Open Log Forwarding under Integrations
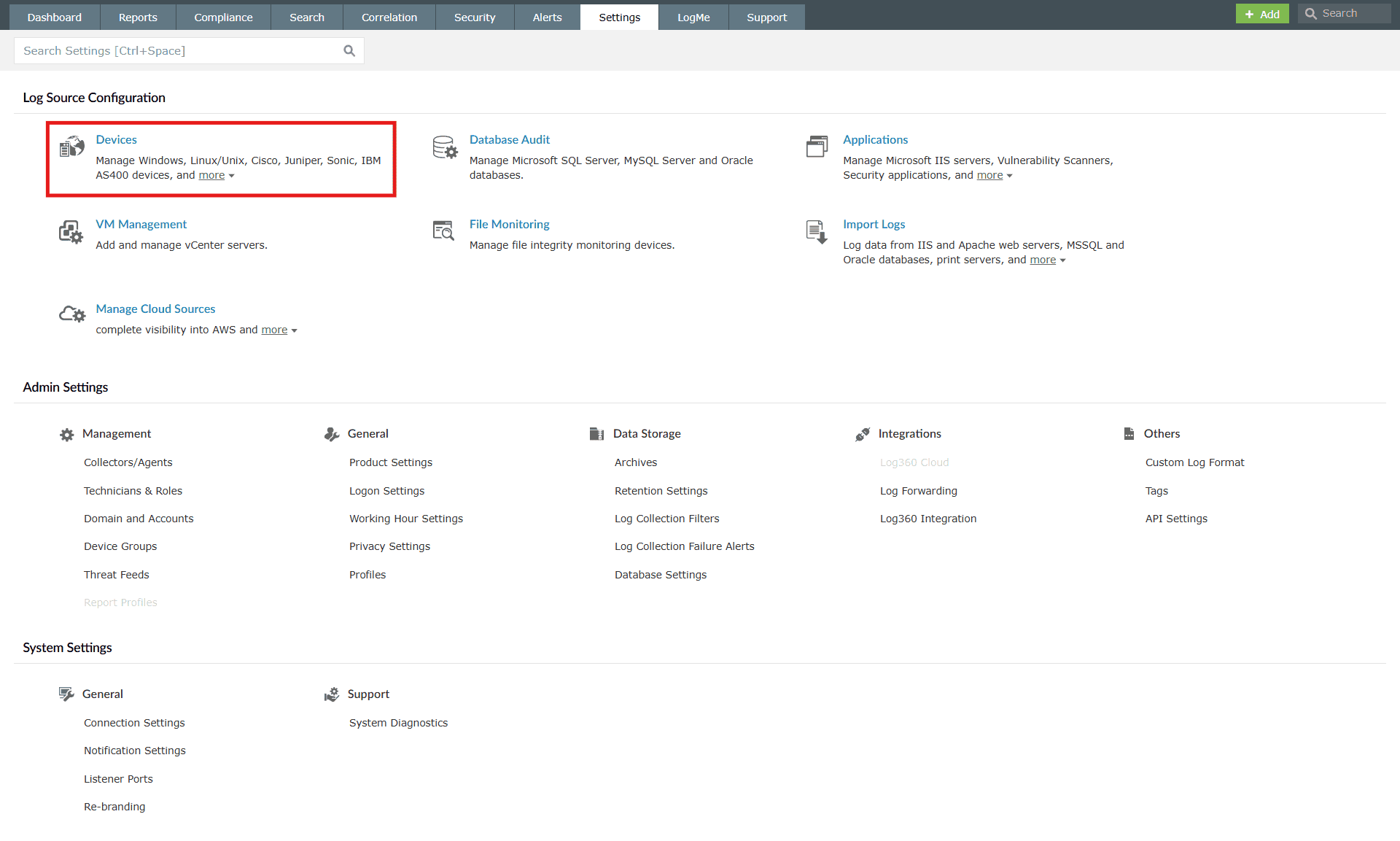 918,491
